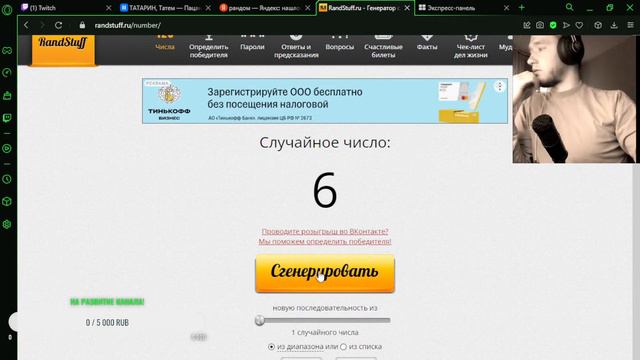Click the Tinkoff ad banner
Image resolution: width=640 pixels, height=360 pixels.
tap(325, 101)
